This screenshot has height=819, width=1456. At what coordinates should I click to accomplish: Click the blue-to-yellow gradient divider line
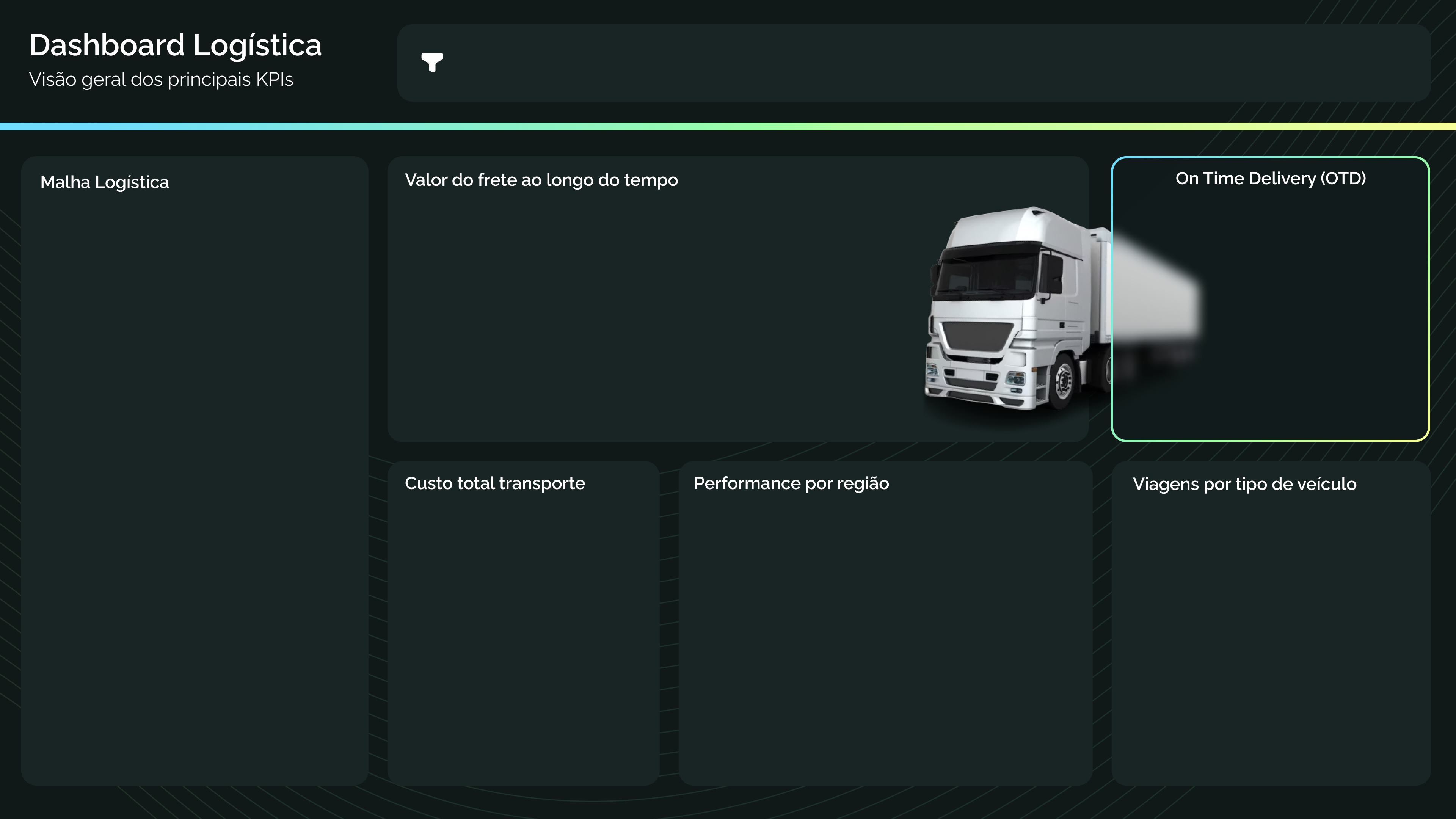728,127
